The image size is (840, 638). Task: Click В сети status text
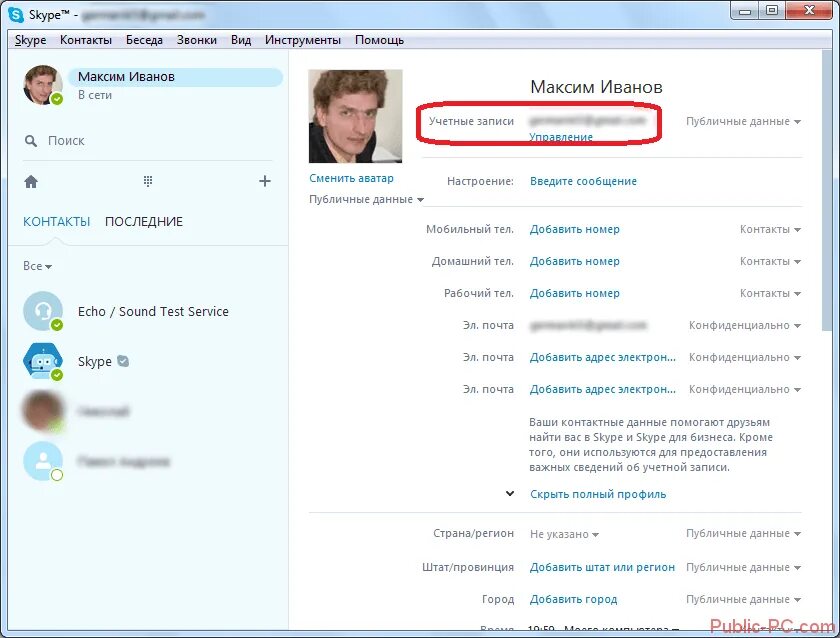[x=95, y=95]
